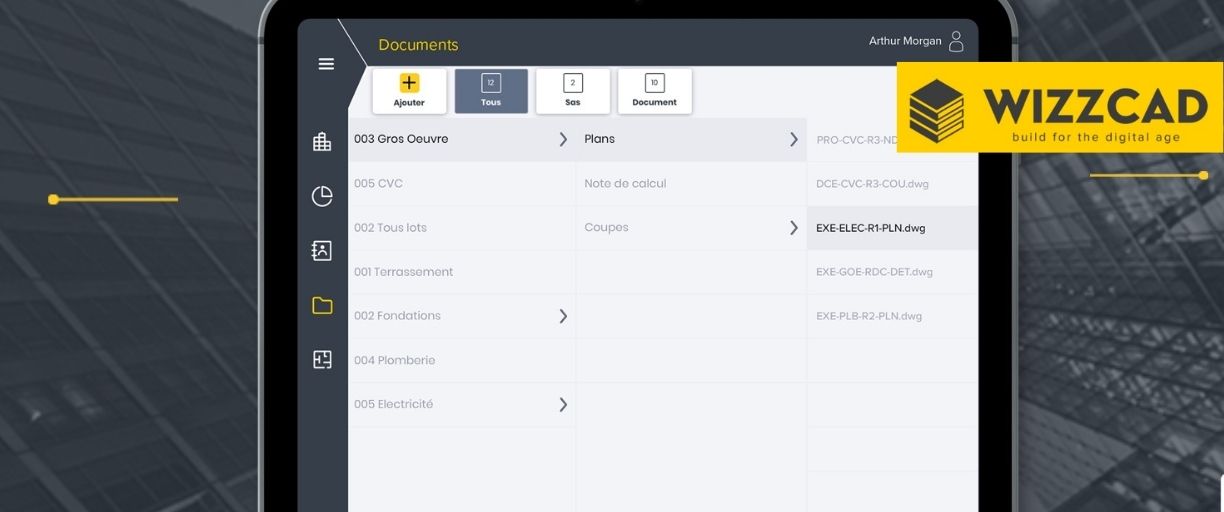Image resolution: width=1224 pixels, height=512 pixels.
Task: Select the Sas filter tab
Action: click(x=573, y=91)
